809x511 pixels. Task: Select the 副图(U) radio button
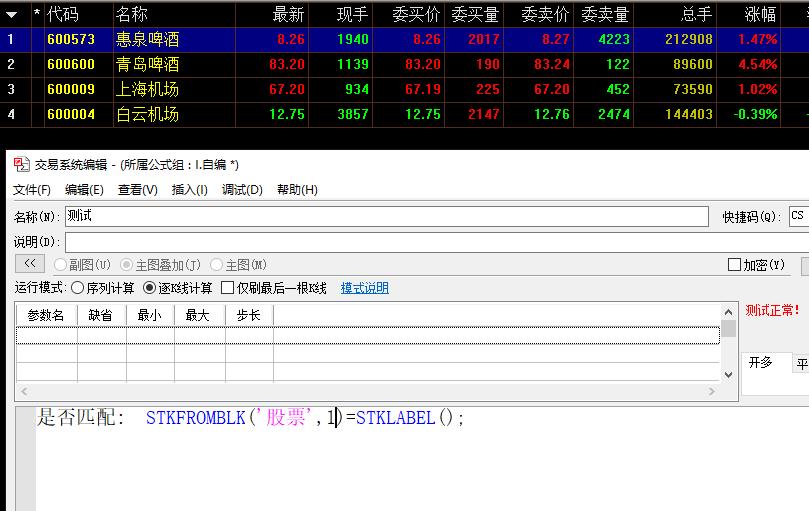tap(60, 265)
